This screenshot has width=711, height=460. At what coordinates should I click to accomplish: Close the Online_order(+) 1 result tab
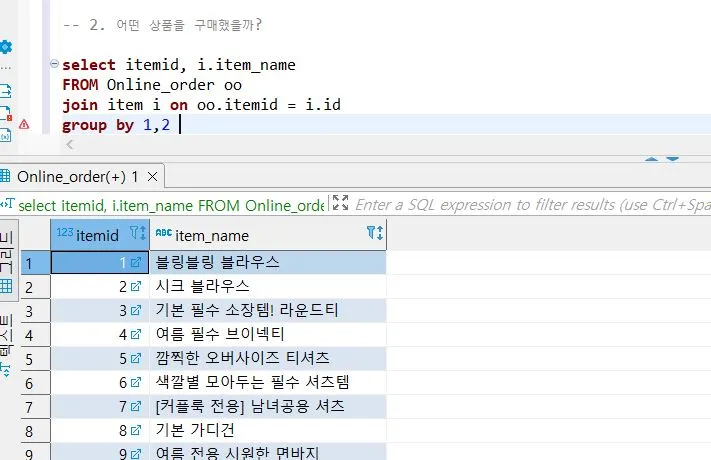[x=152, y=176]
